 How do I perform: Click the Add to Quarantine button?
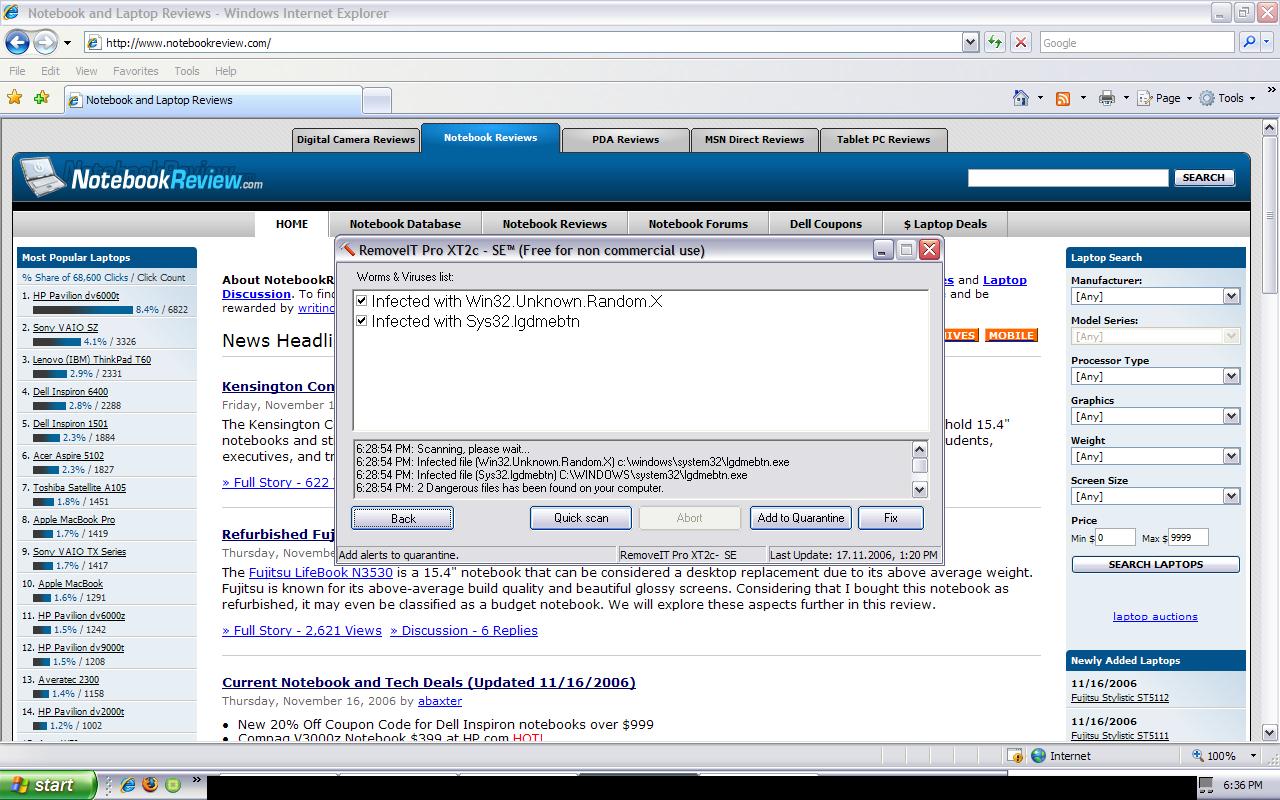click(801, 518)
